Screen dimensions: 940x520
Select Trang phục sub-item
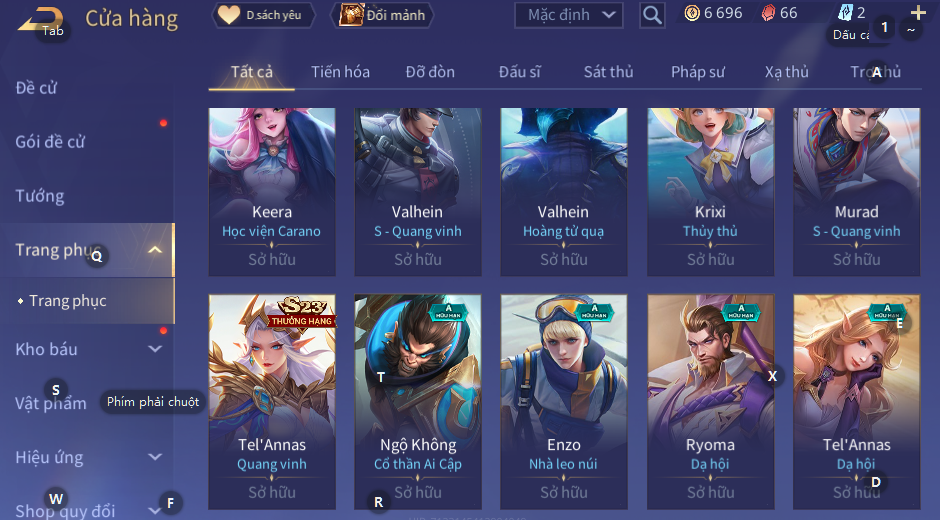tap(68, 300)
